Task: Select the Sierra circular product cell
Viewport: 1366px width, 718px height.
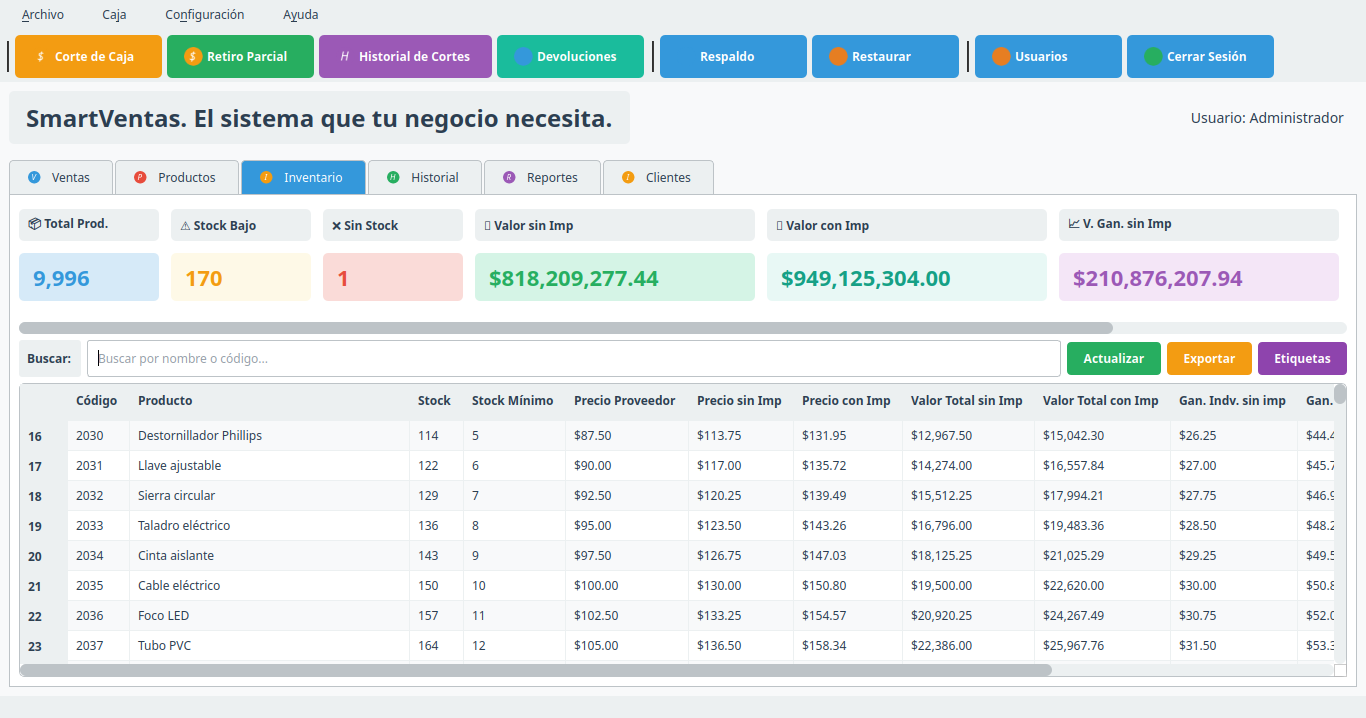Action: click(x=270, y=495)
